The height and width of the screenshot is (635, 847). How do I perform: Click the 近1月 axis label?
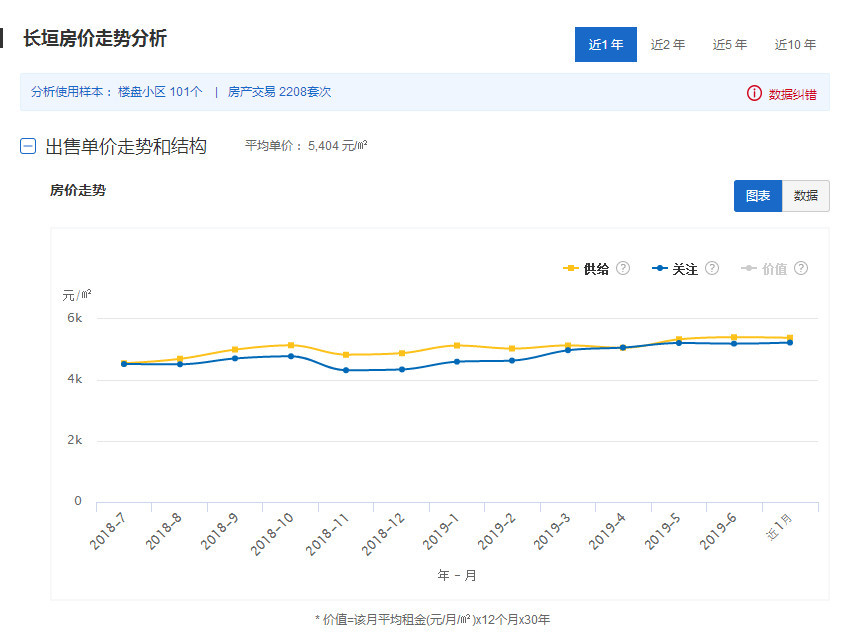779,526
